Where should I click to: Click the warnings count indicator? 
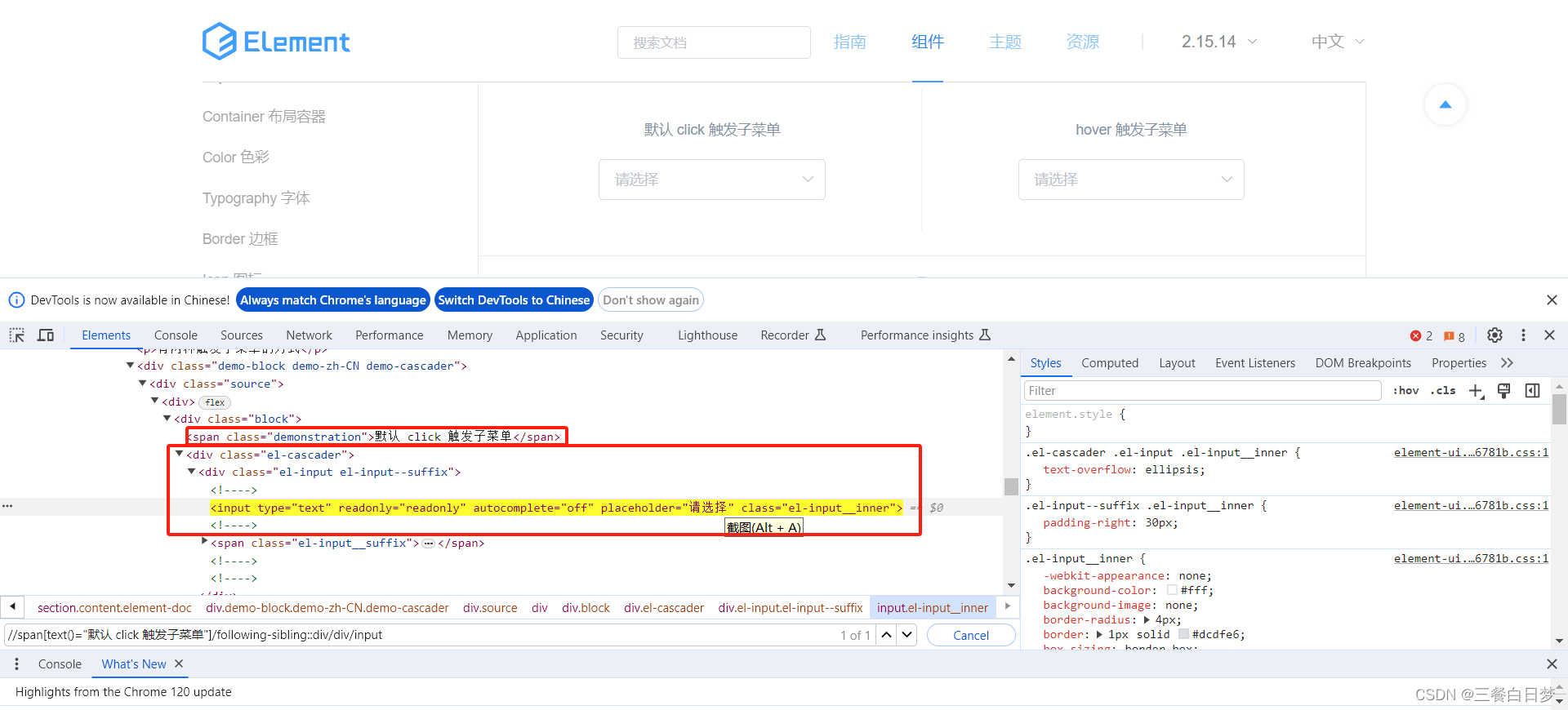1454,336
